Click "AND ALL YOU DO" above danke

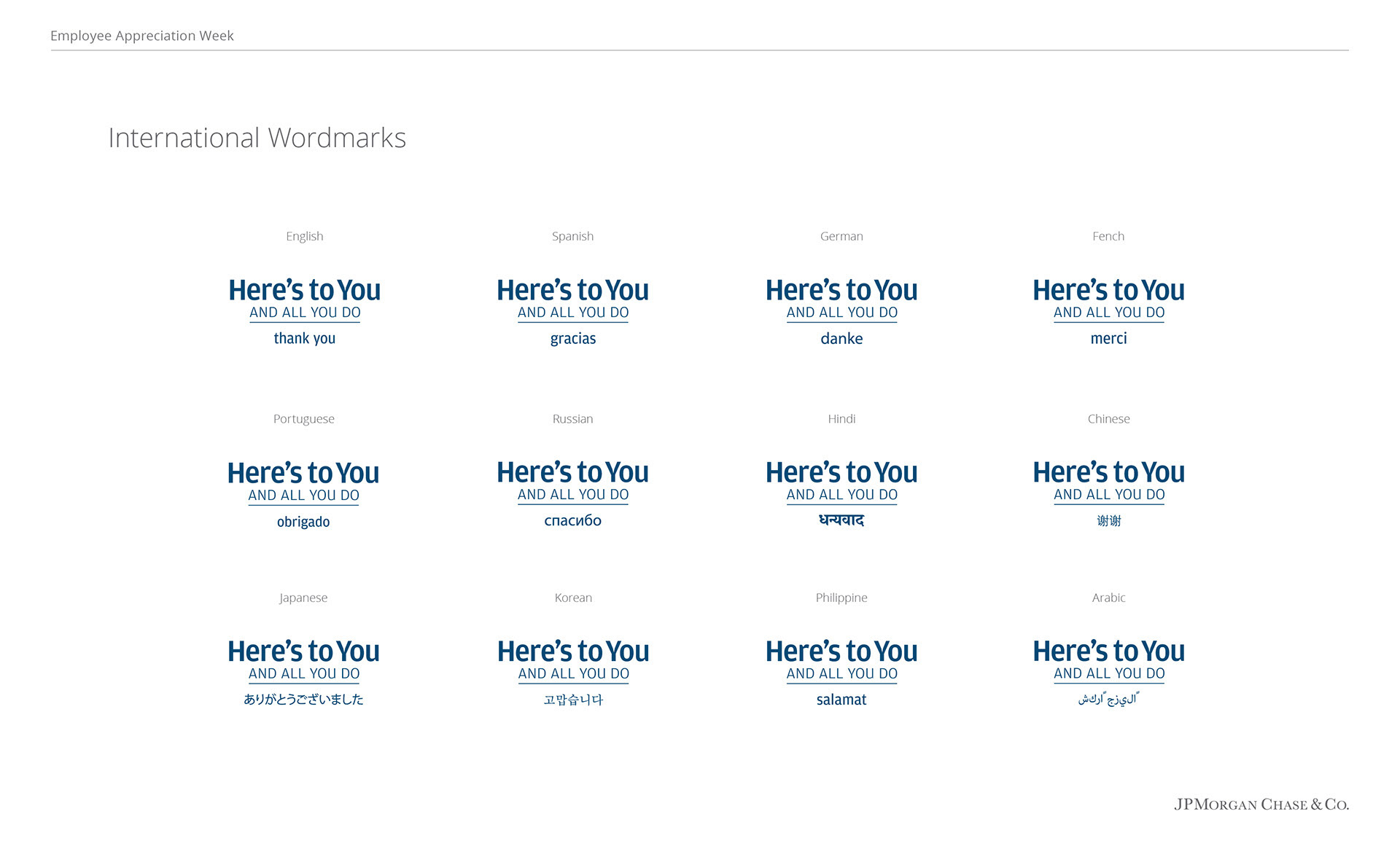click(x=841, y=313)
